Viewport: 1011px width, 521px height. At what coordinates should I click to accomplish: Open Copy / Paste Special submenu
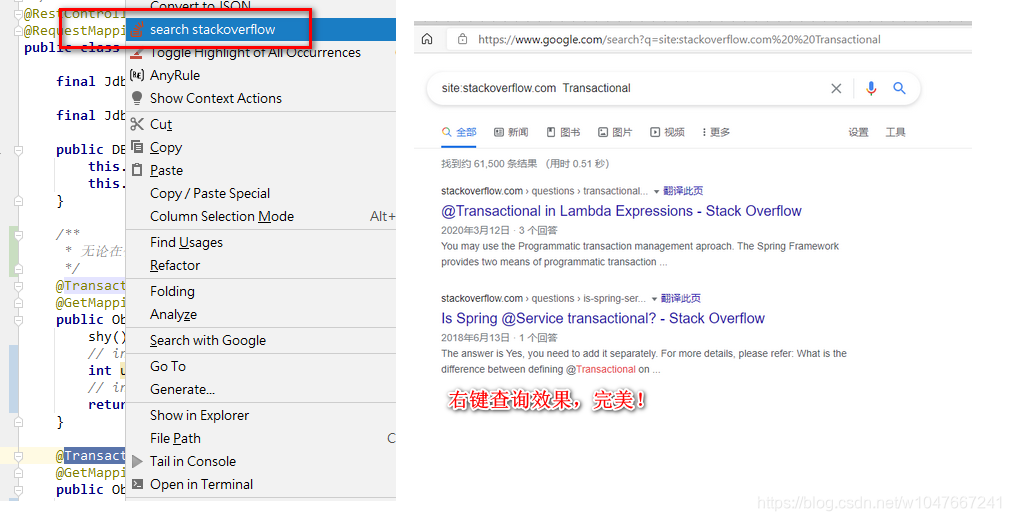point(210,193)
